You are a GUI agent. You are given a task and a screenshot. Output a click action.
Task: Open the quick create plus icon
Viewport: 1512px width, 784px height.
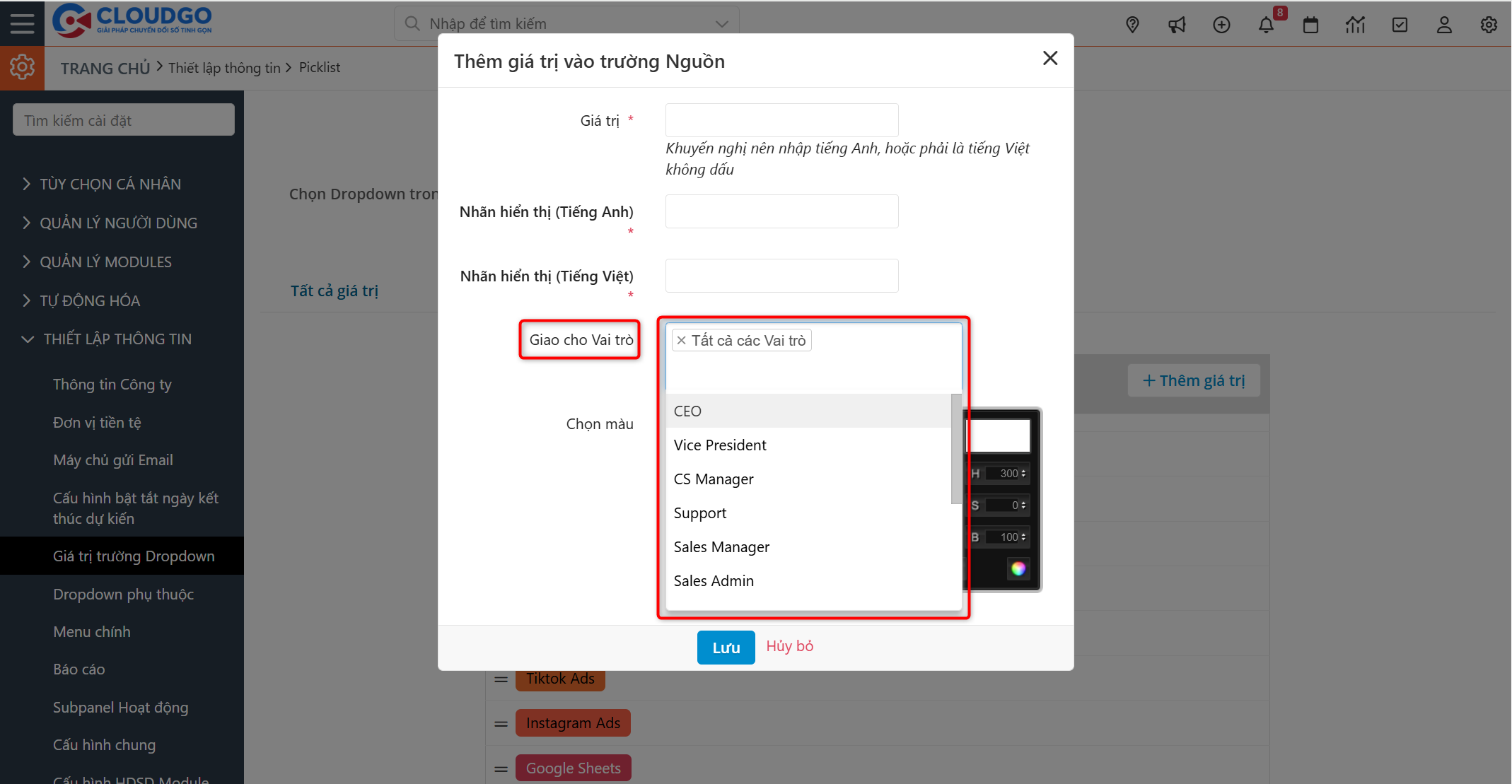[x=1221, y=25]
